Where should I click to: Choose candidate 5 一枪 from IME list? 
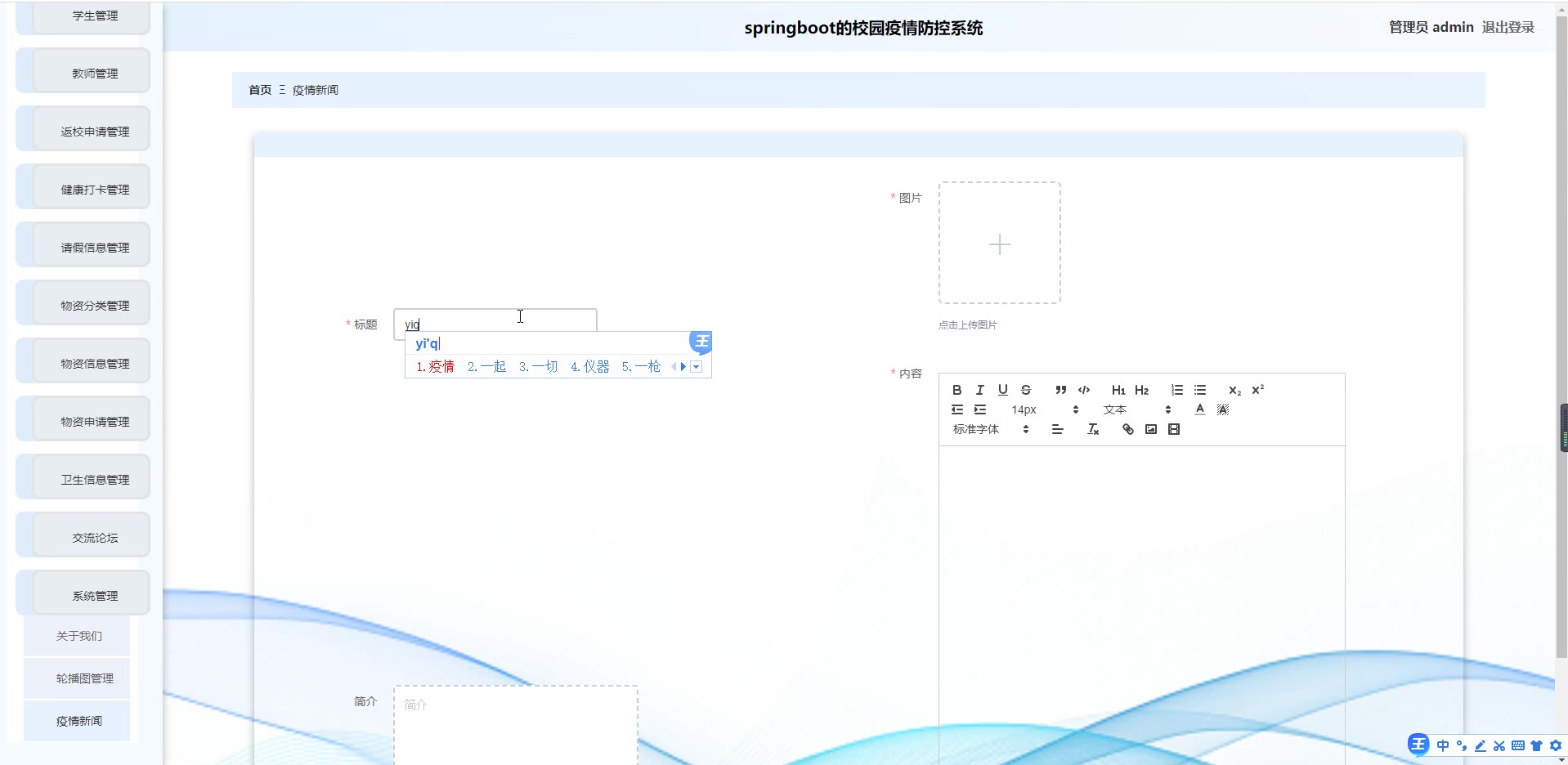coord(641,367)
